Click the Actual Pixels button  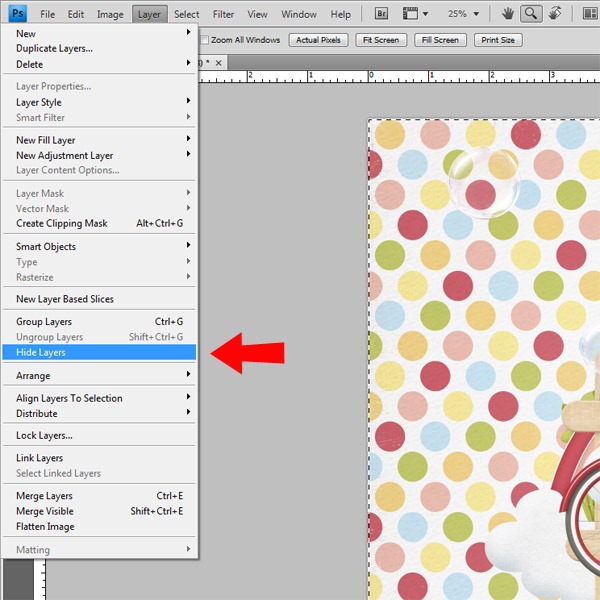(x=318, y=40)
